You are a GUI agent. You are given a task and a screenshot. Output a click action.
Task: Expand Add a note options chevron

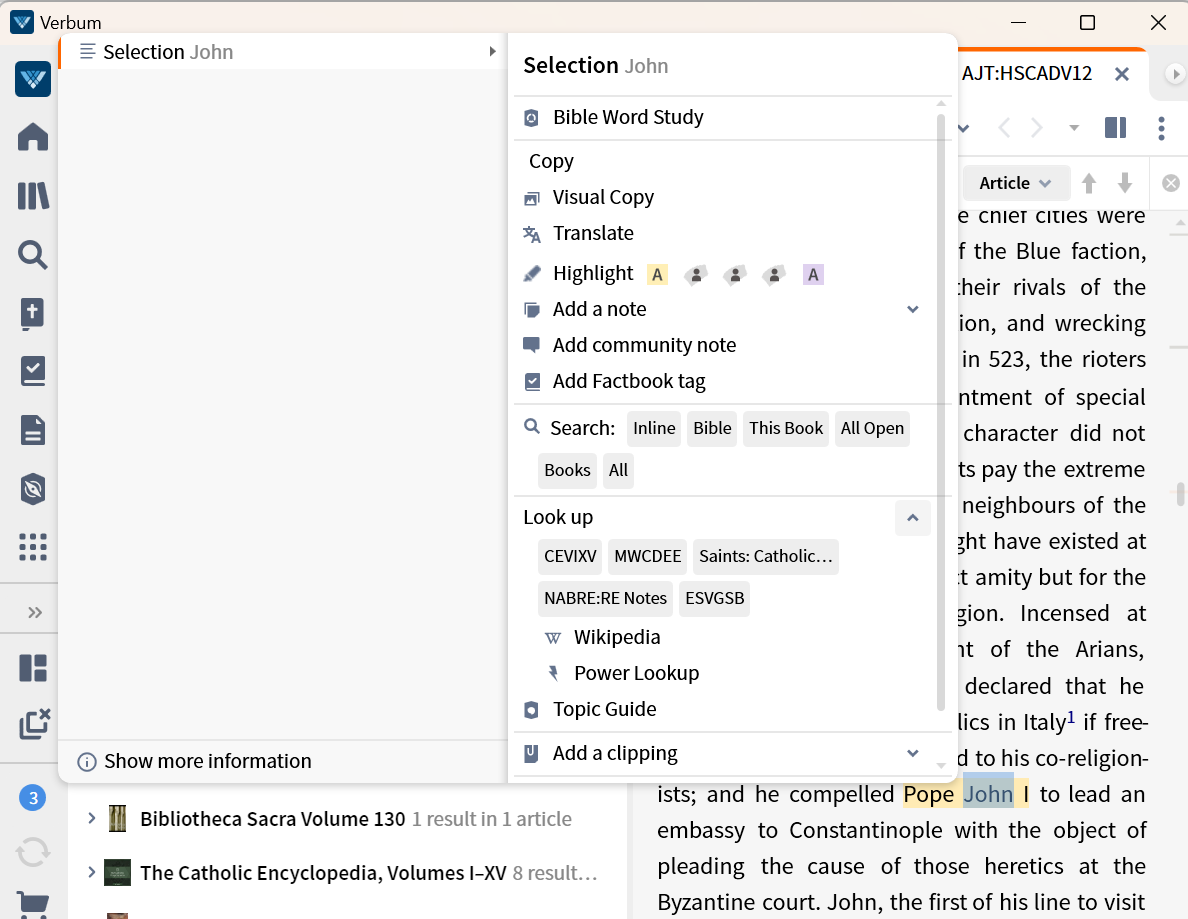click(x=913, y=309)
